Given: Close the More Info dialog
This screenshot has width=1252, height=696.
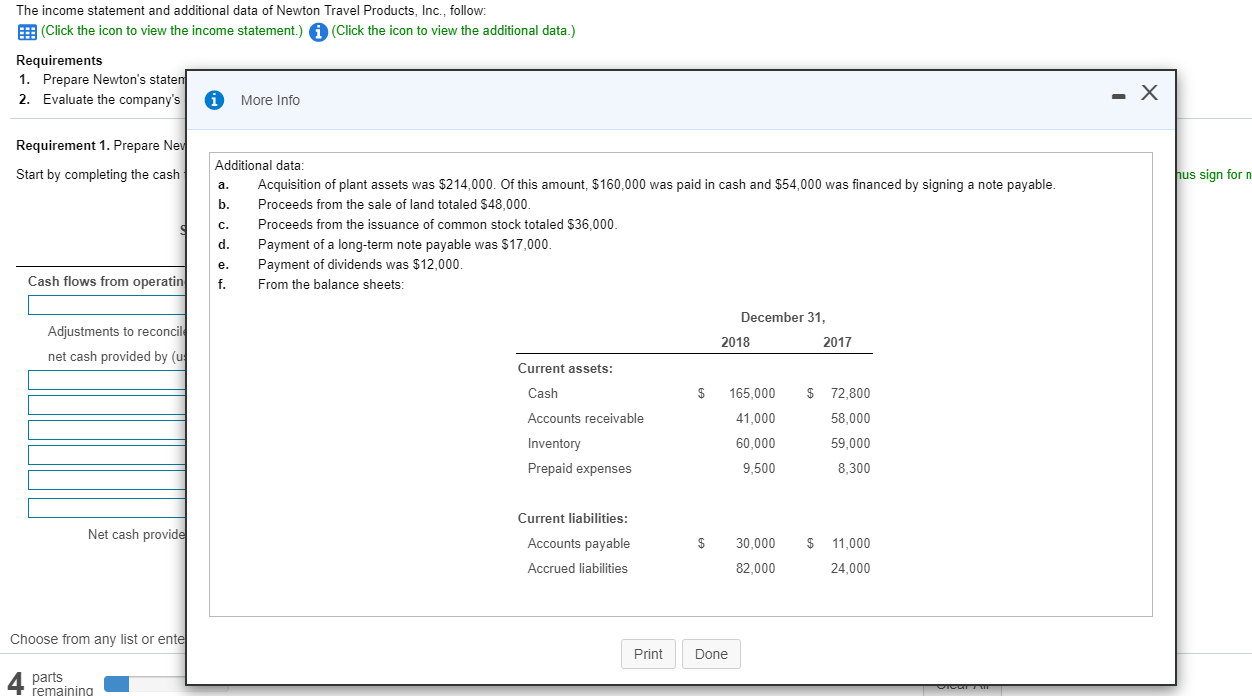Looking at the screenshot, I should coord(1150,93).
